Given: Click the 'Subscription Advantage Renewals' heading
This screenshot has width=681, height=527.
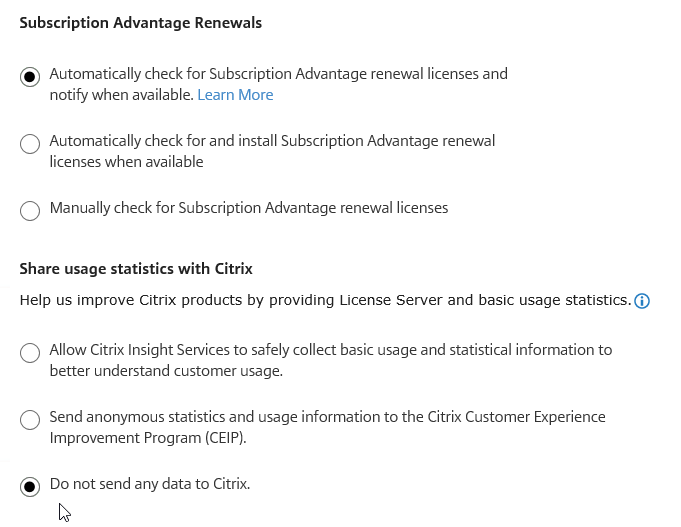Looking at the screenshot, I should [141, 23].
